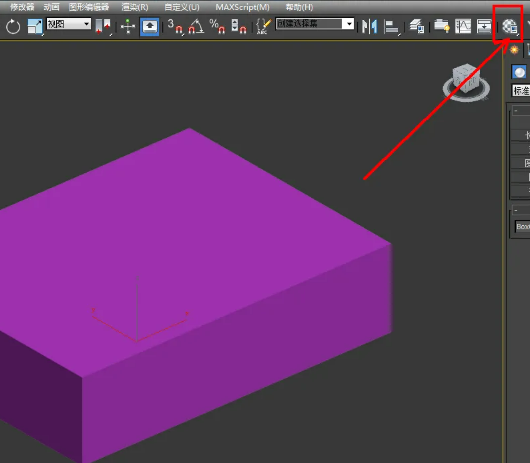
Task: Open the named selection sets dropdown
Action: coord(315,24)
